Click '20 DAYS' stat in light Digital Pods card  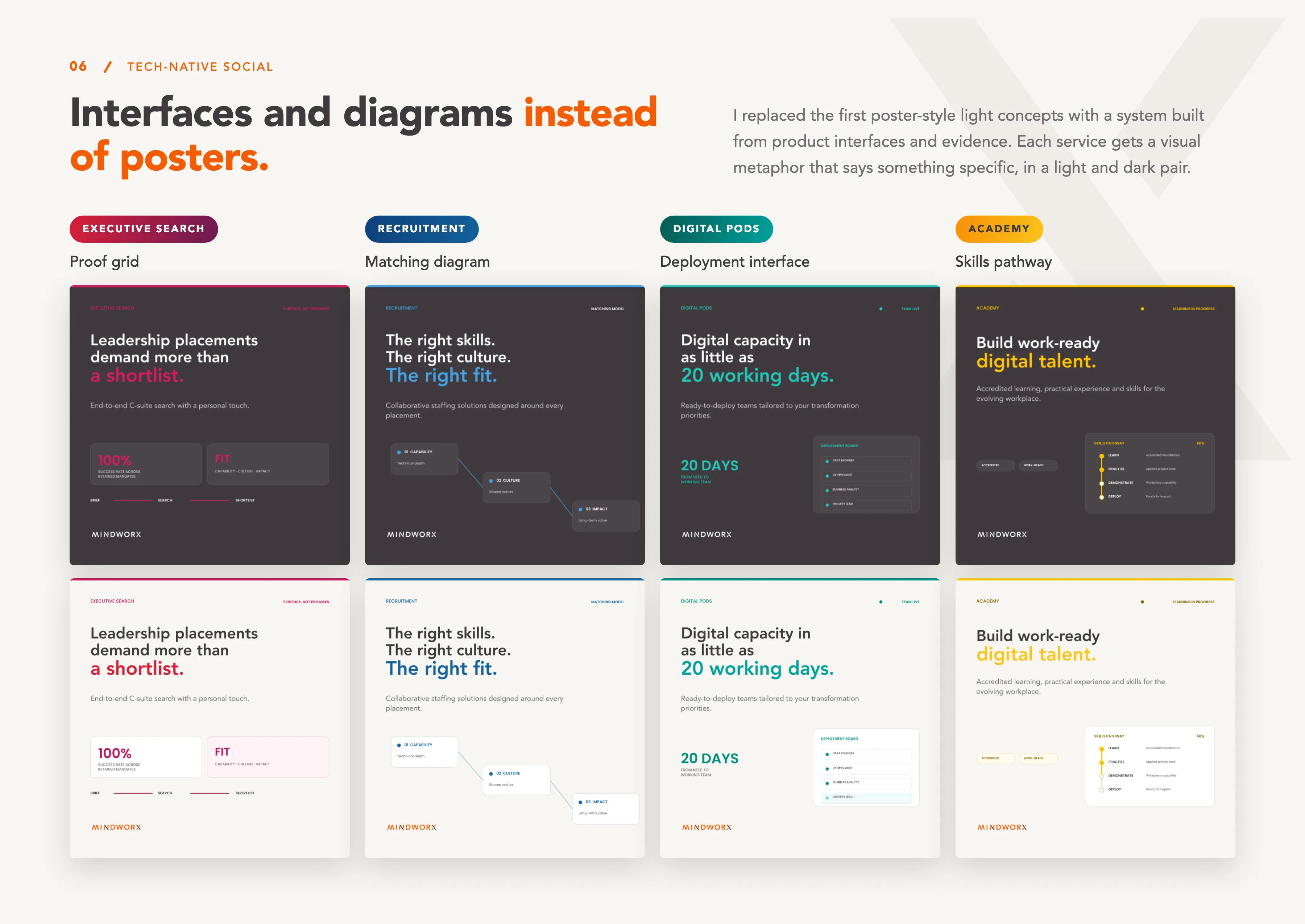[x=709, y=759]
